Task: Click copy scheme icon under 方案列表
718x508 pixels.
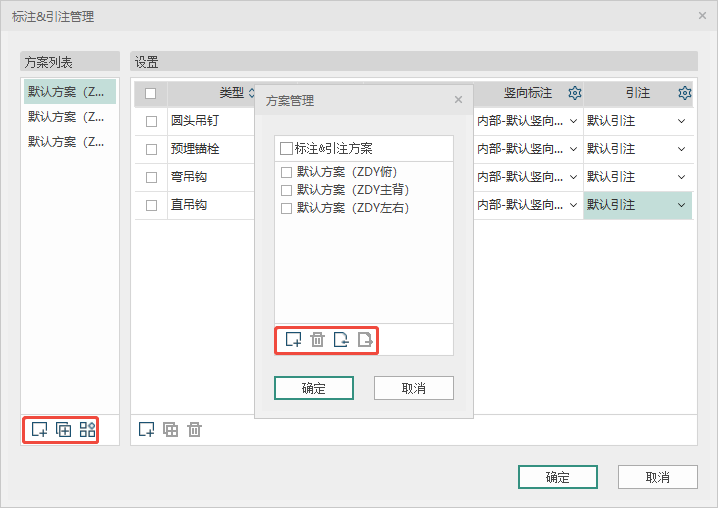Action: click(63, 430)
